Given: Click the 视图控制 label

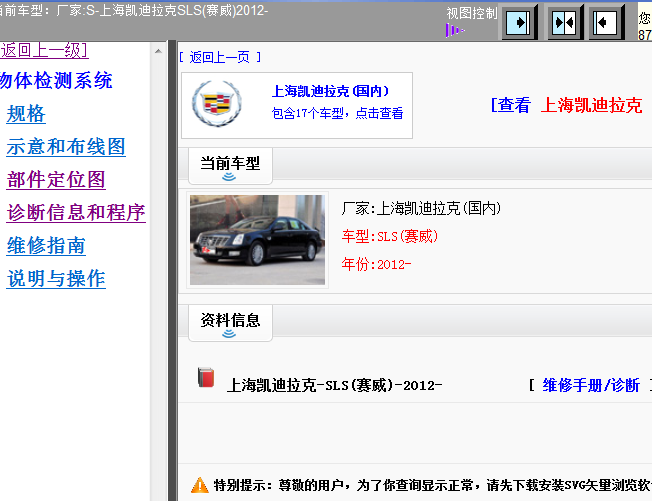Looking at the screenshot, I should point(472,13).
